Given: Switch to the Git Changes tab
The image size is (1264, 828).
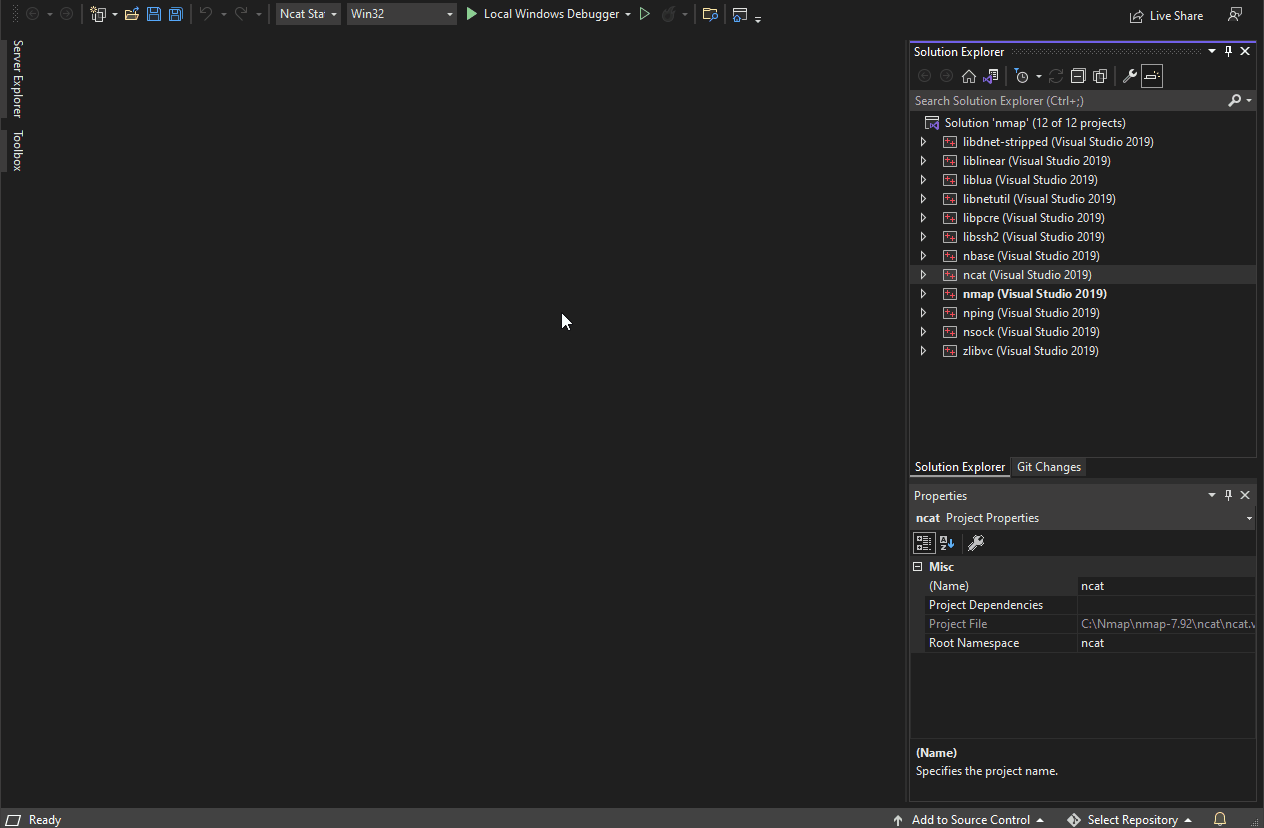Looking at the screenshot, I should point(1048,467).
